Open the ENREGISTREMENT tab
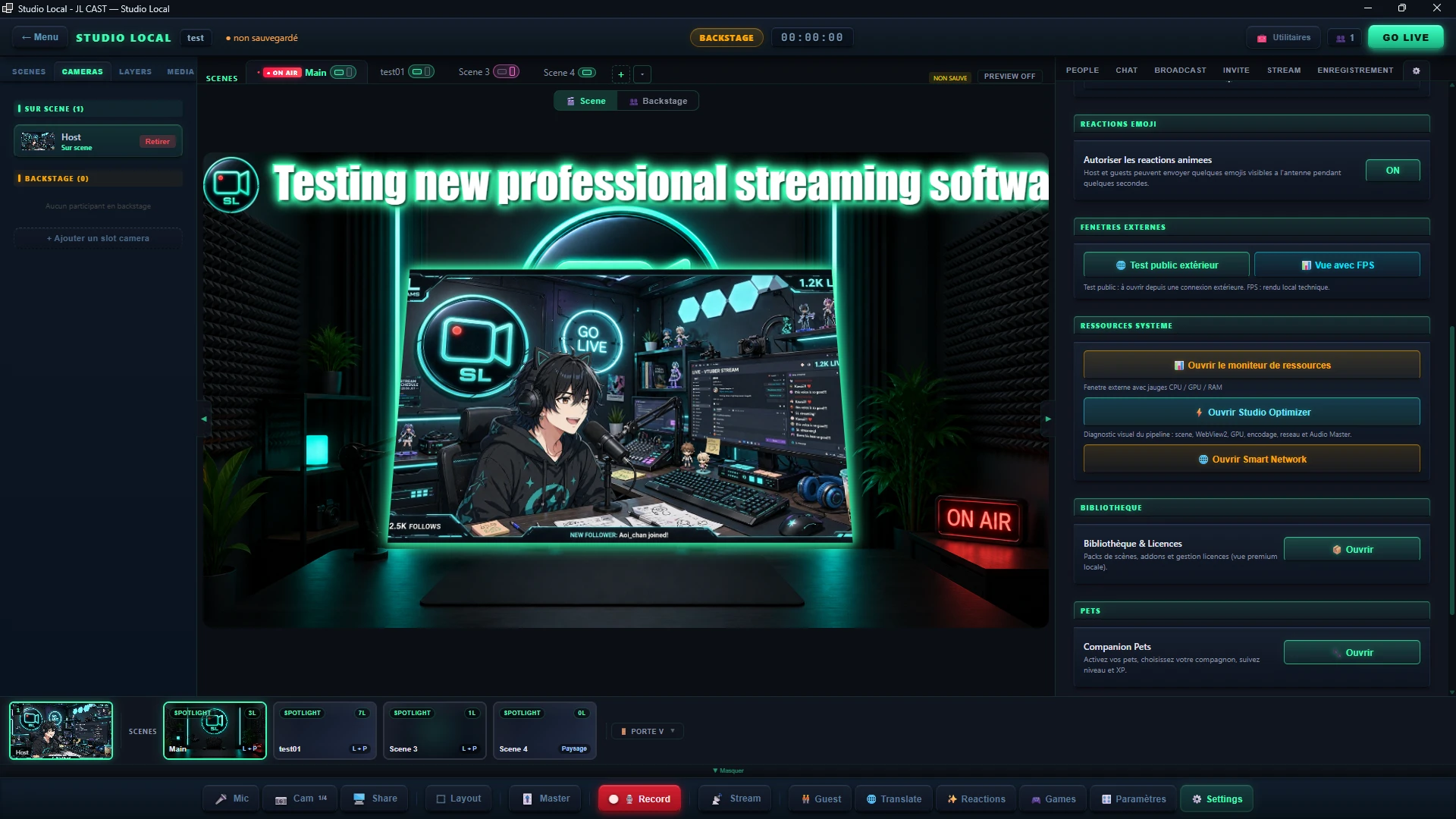 [1355, 71]
